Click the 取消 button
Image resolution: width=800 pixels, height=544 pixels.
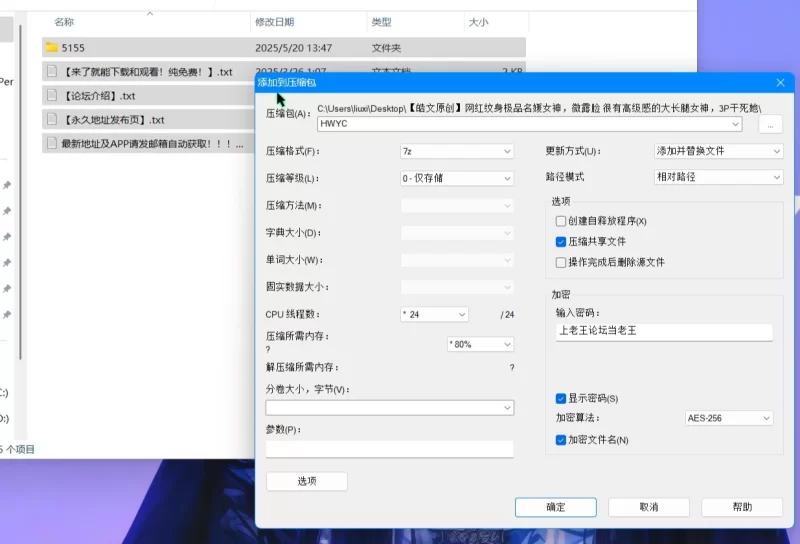coord(648,507)
